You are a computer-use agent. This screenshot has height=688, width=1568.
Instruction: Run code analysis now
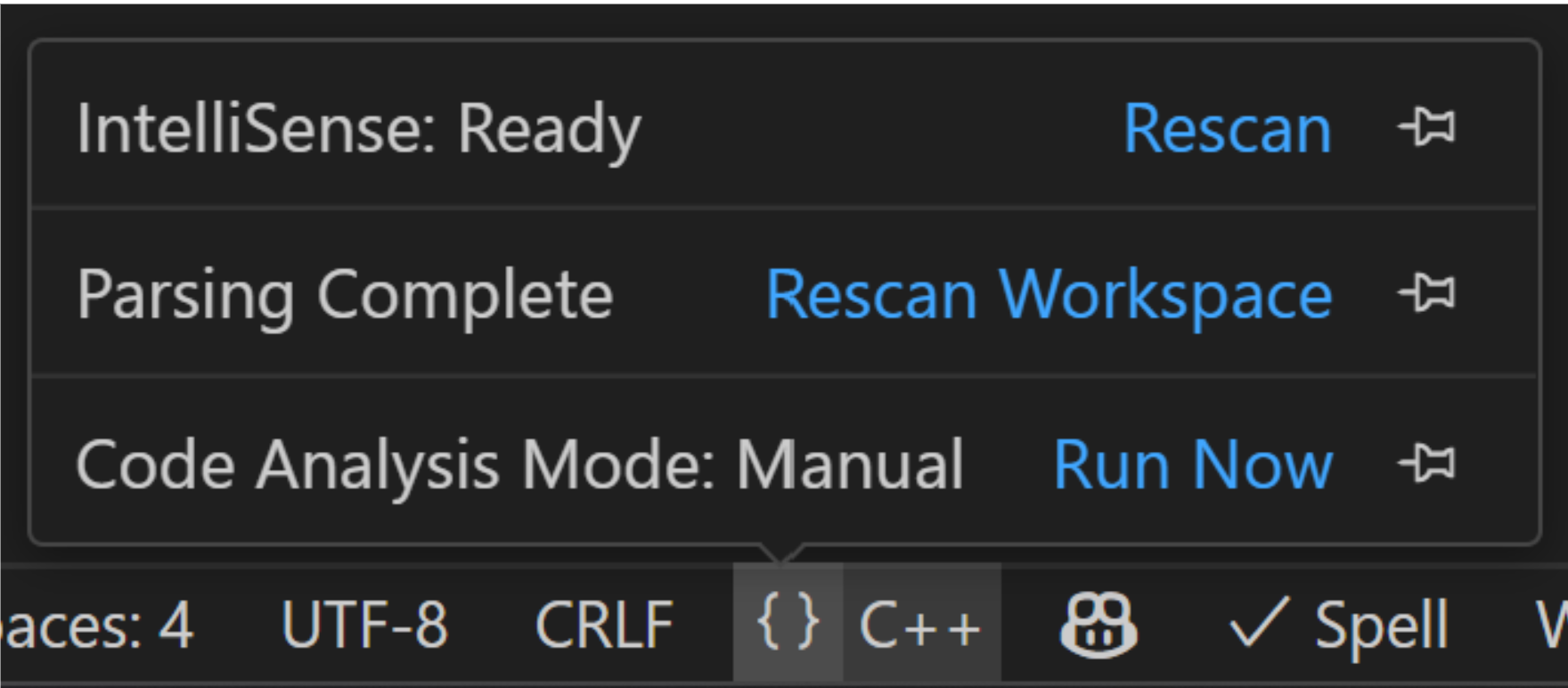(x=1193, y=463)
